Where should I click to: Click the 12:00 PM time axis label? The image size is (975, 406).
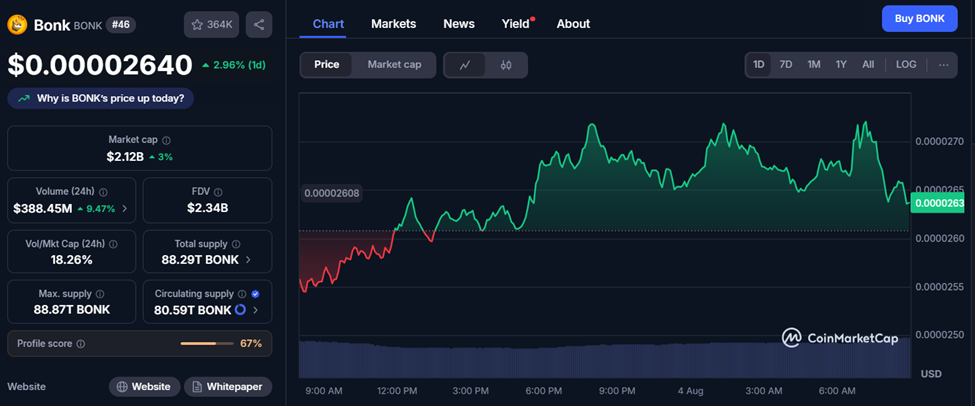(397, 391)
